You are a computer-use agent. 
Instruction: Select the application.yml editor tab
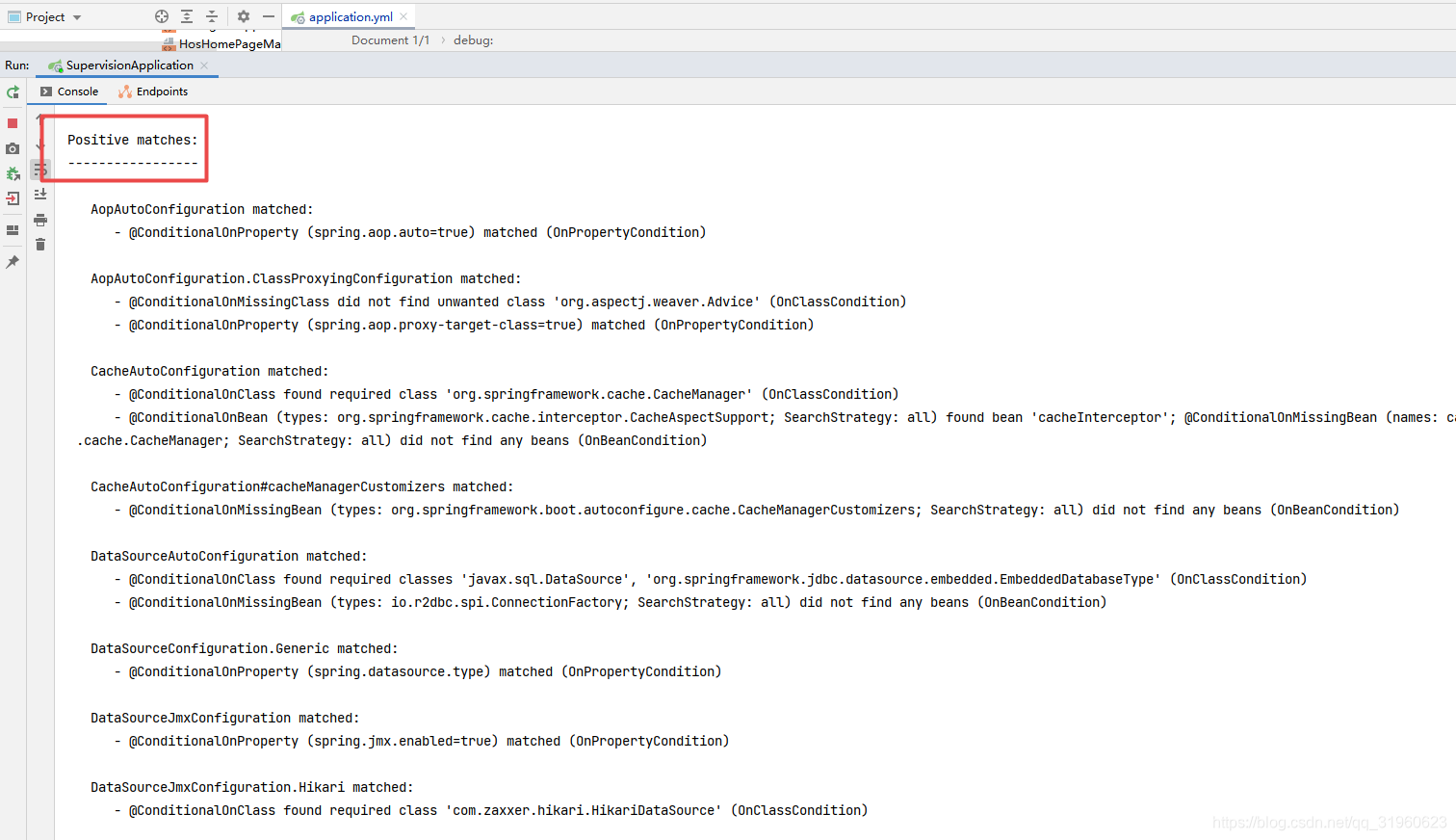pos(350,16)
